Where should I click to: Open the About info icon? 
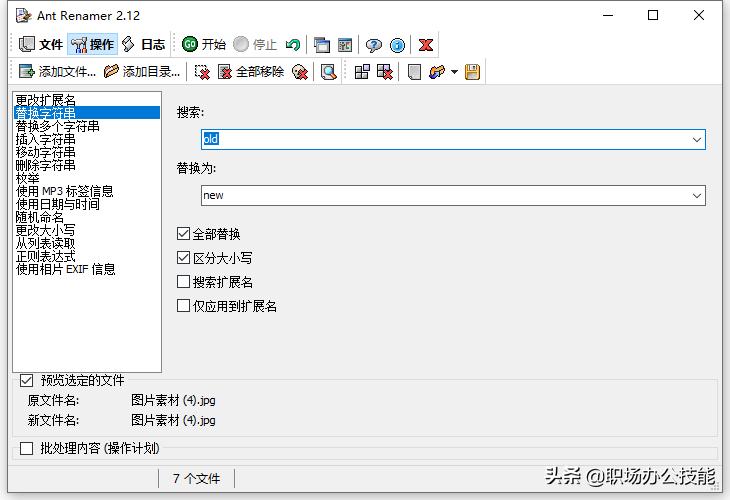(x=397, y=45)
